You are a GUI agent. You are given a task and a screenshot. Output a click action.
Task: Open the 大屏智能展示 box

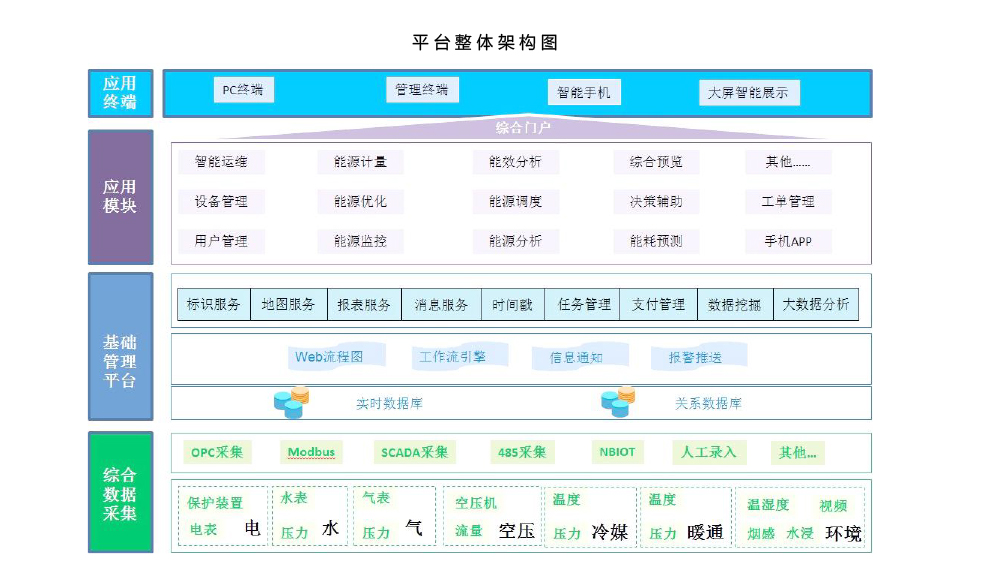pyautogui.click(x=749, y=93)
